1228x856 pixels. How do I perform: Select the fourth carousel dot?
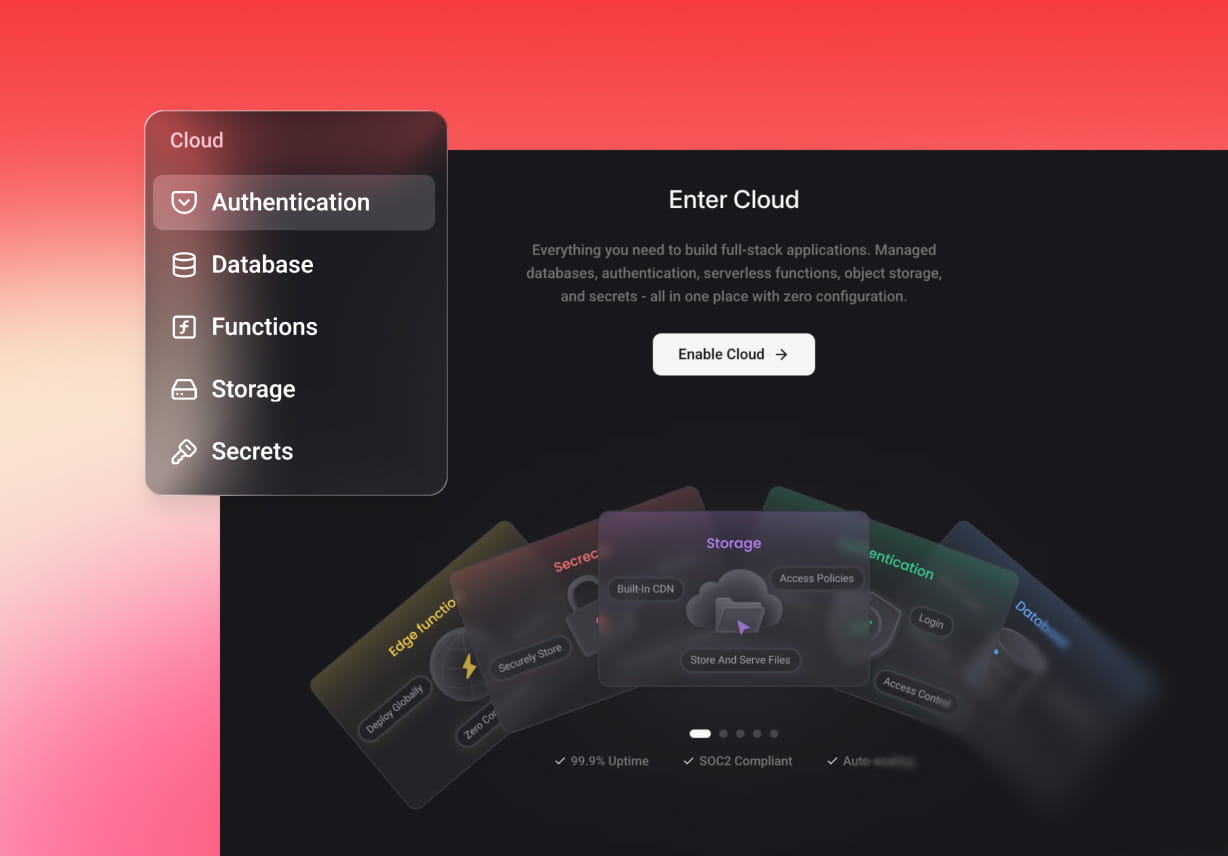point(757,733)
